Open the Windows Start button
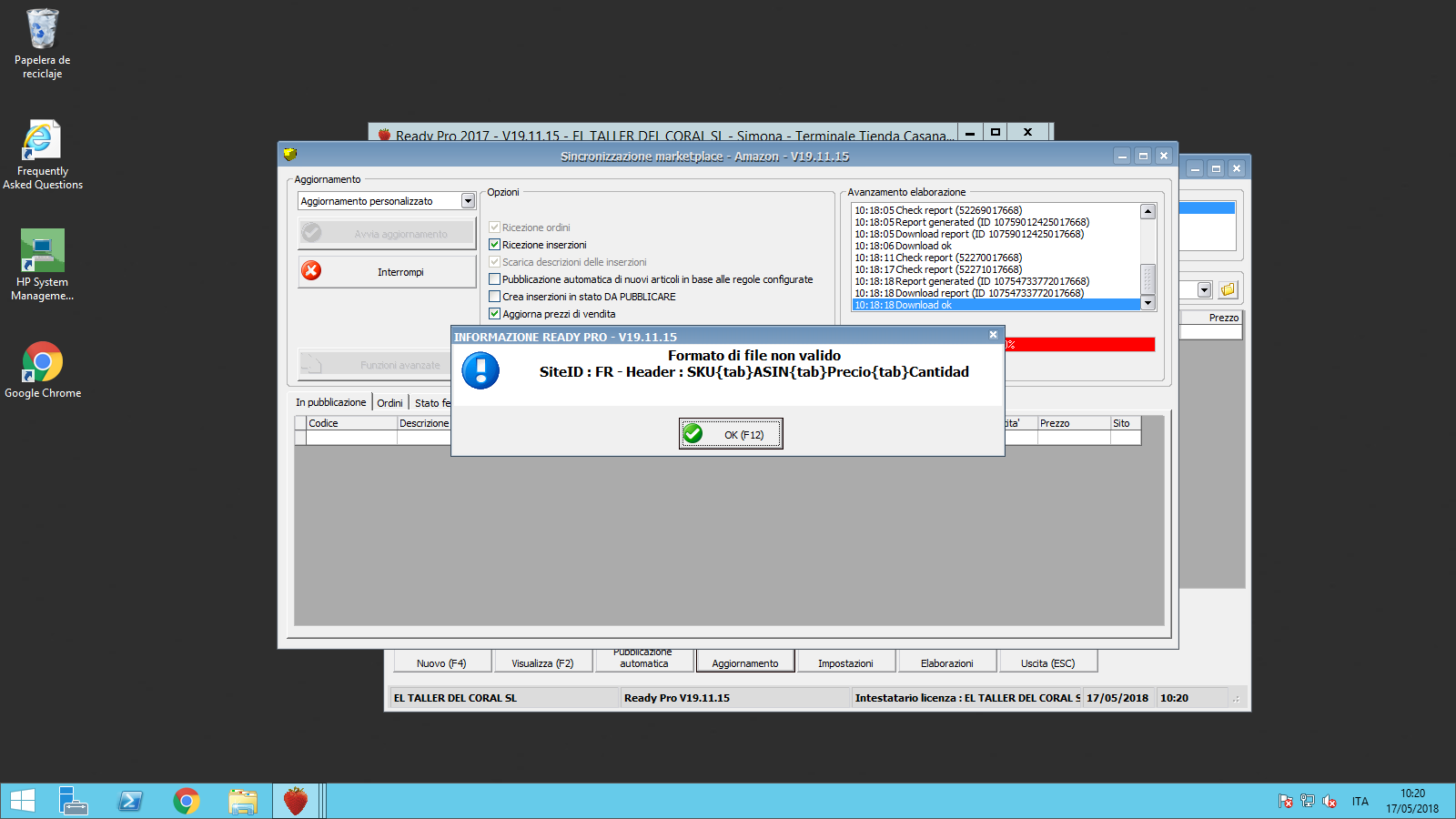 coord(22,801)
